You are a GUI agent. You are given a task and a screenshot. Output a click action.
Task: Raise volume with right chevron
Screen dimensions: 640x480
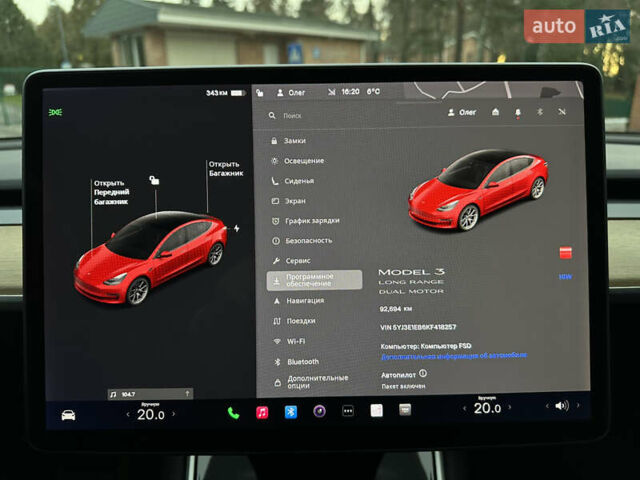tap(578, 405)
